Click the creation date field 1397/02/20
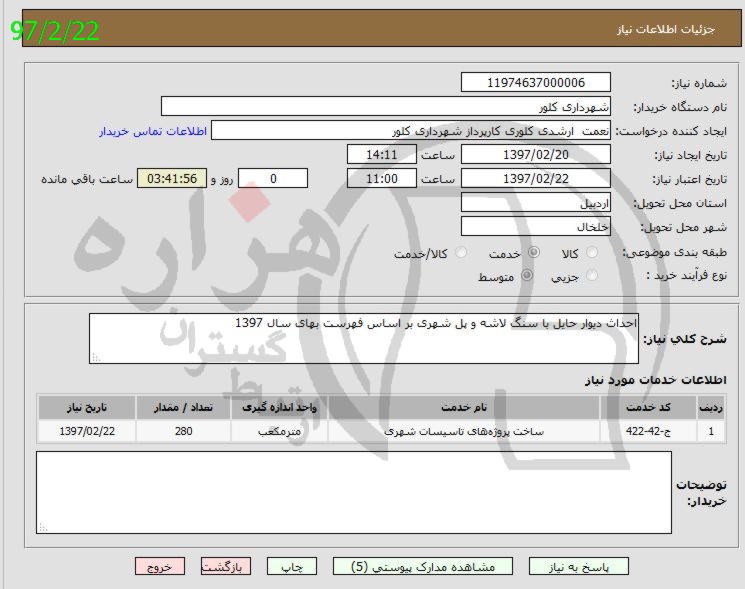Image resolution: width=745 pixels, height=589 pixels. (x=535, y=154)
